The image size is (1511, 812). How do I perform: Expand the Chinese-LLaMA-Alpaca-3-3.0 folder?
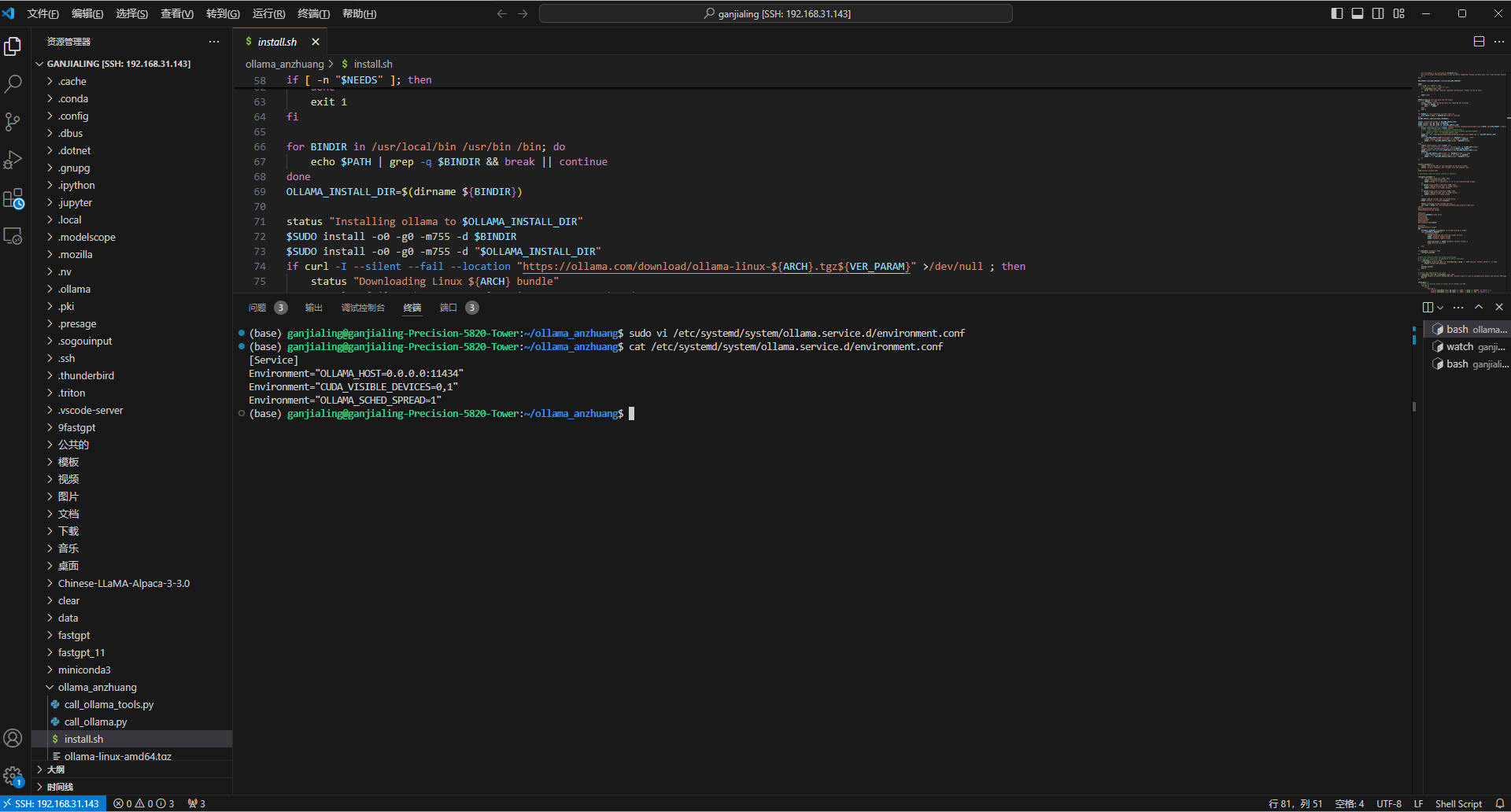coord(131,583)
